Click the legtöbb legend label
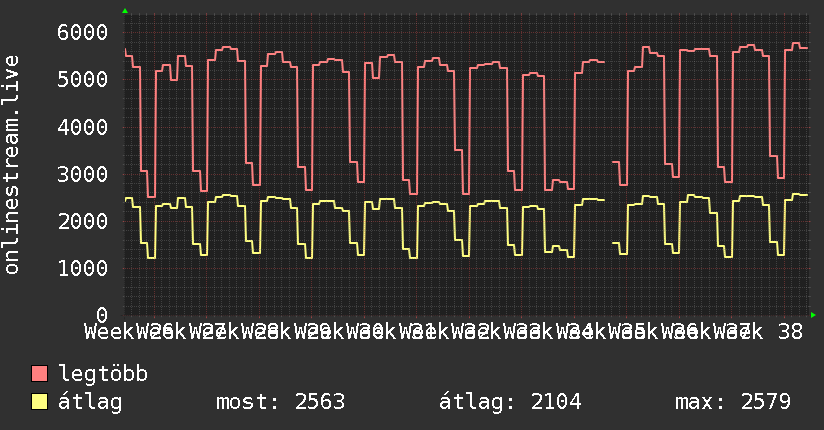Screen dimensions: 824x430 point(103,374)
